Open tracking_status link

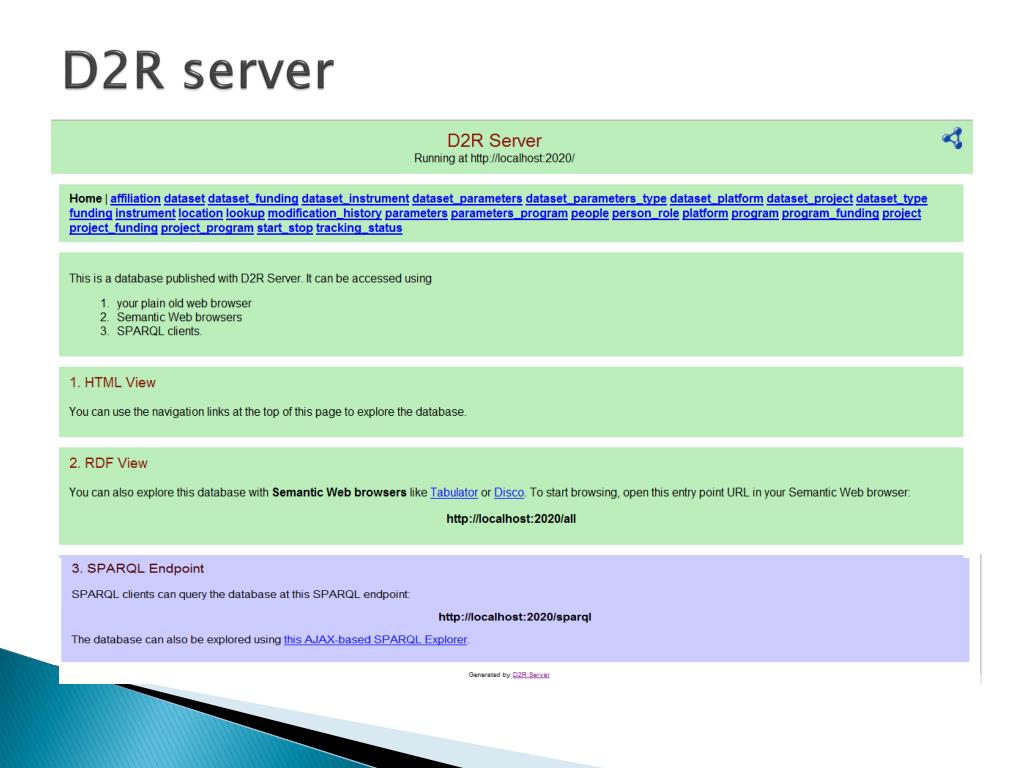tap(359, 228)
